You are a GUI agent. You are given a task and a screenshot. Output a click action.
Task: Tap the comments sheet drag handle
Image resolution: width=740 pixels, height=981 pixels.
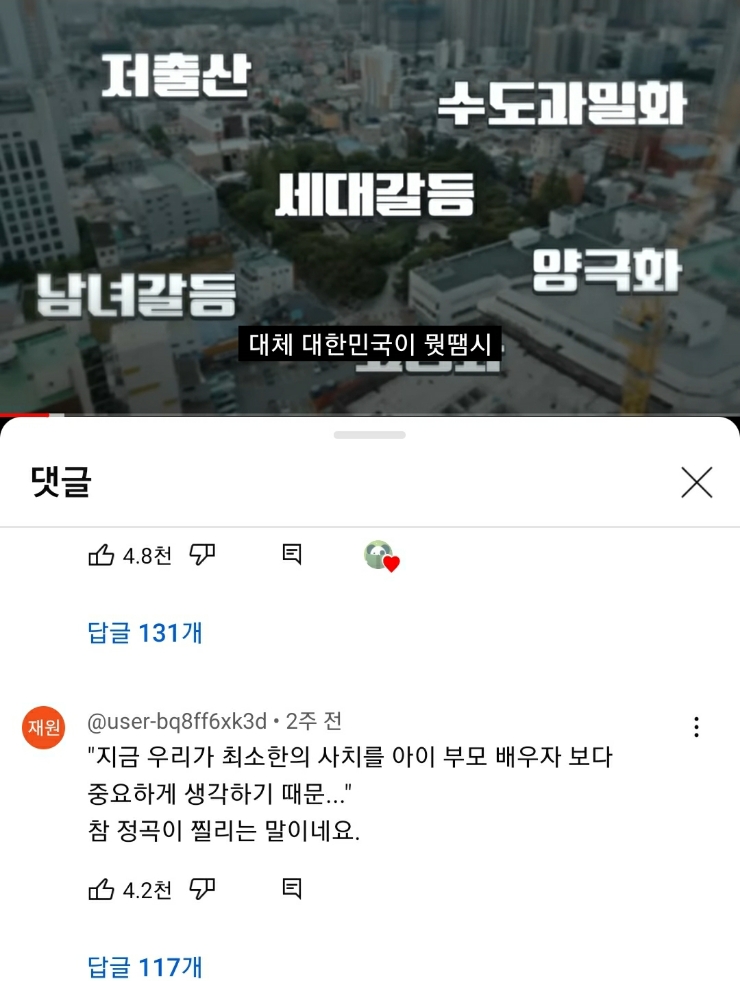tap(370, 435)
